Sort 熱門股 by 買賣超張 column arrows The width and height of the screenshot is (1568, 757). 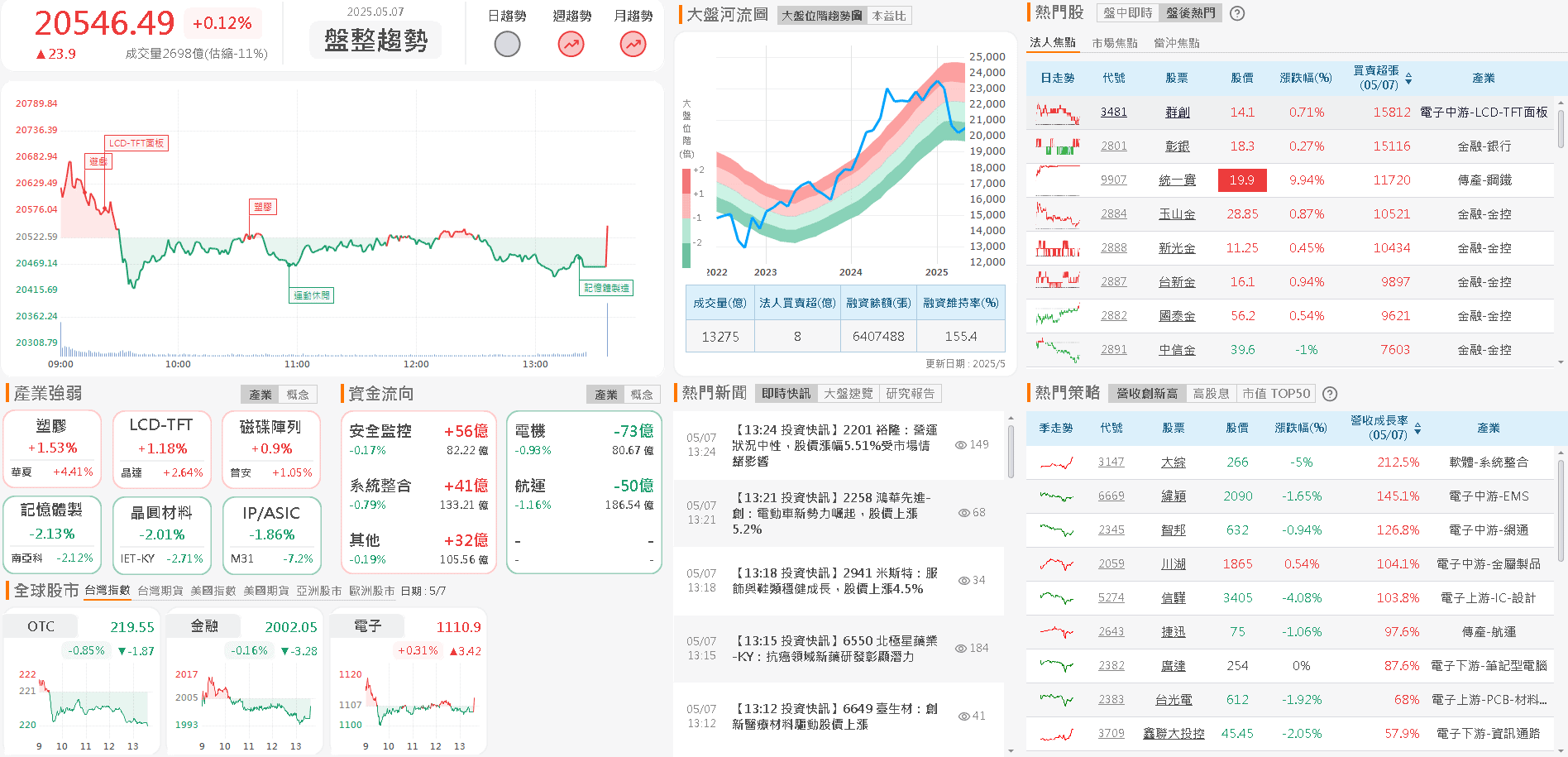click(x=1408, y=79)
